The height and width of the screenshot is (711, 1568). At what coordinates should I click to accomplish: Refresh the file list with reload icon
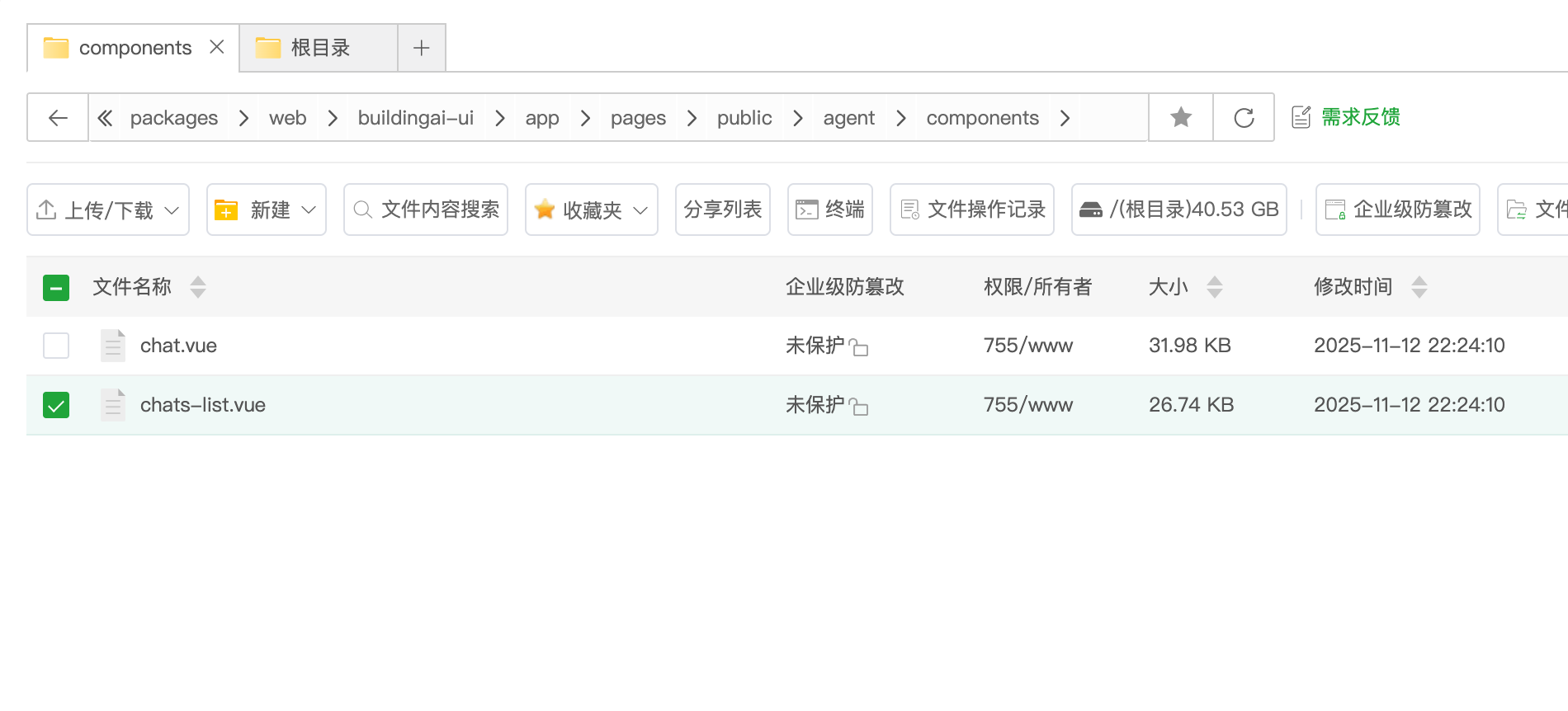click(x=1244, y=118)
